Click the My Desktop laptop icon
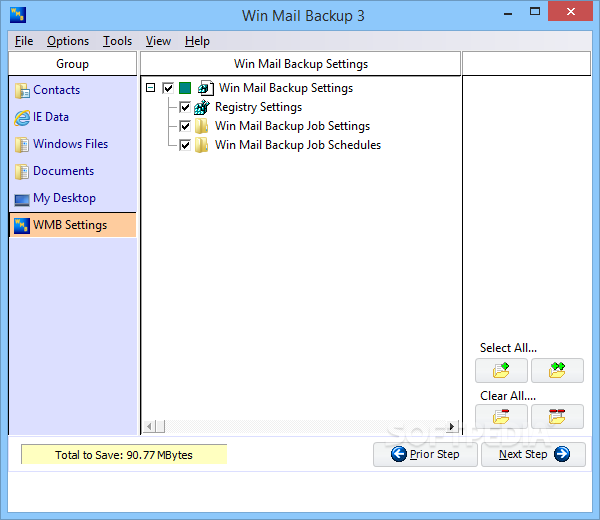 pyautogui.click(x=22, y=200)
